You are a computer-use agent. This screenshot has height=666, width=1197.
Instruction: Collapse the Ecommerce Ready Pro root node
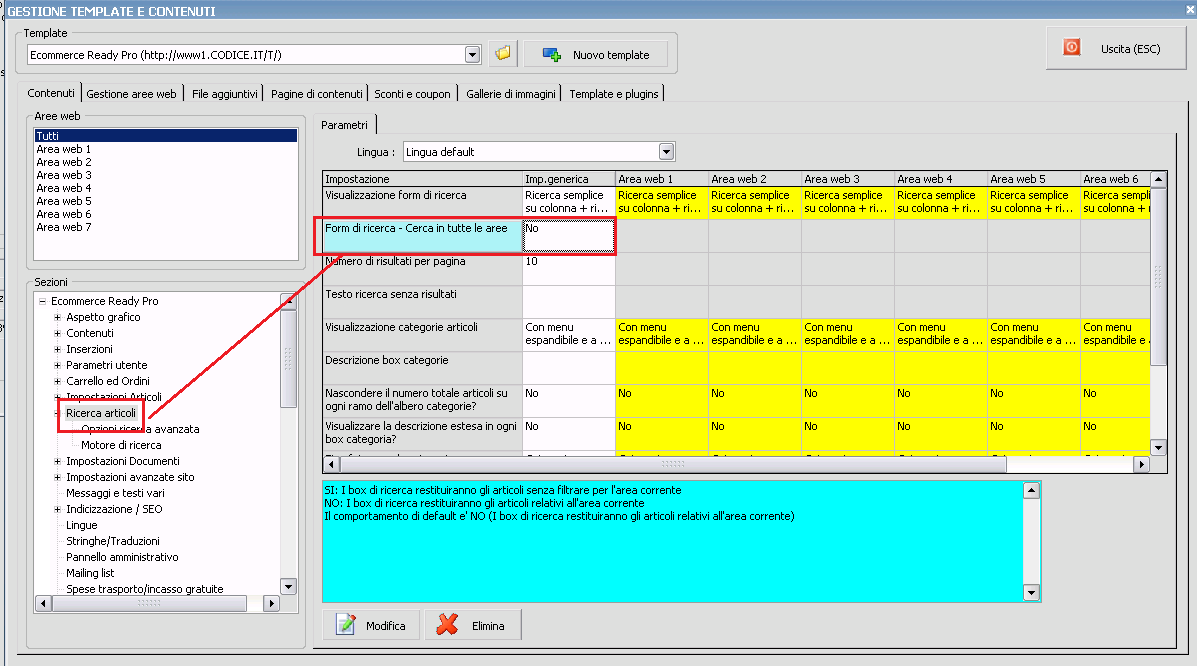(x=42, y=301)
